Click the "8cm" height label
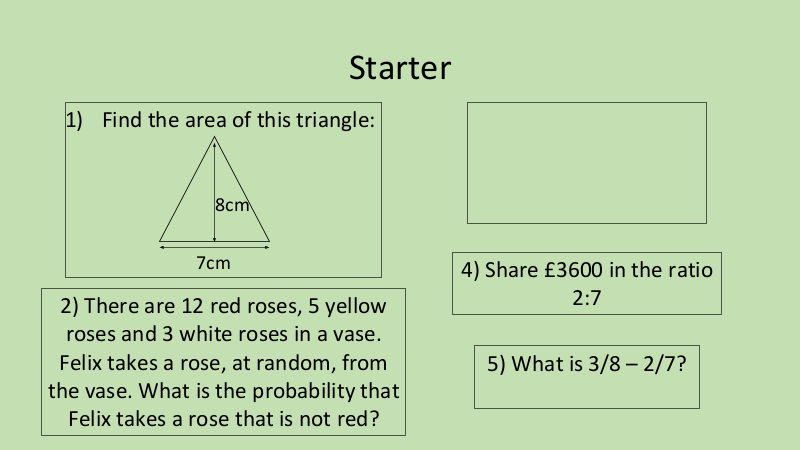The height and width of the screenshot is (450, 800). [x=232, y=205]
